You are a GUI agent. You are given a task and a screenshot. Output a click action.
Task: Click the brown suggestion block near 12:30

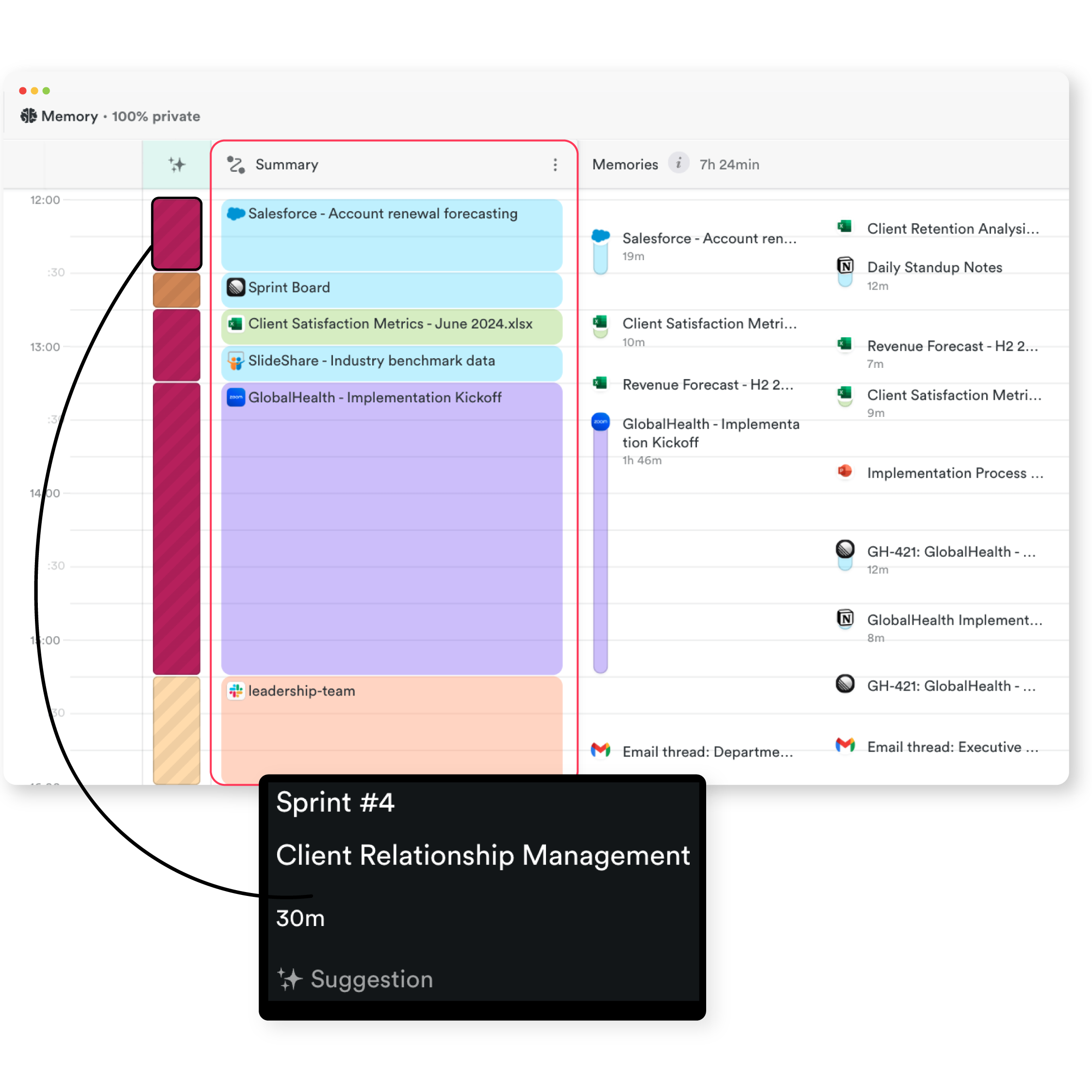pos(176,291)
